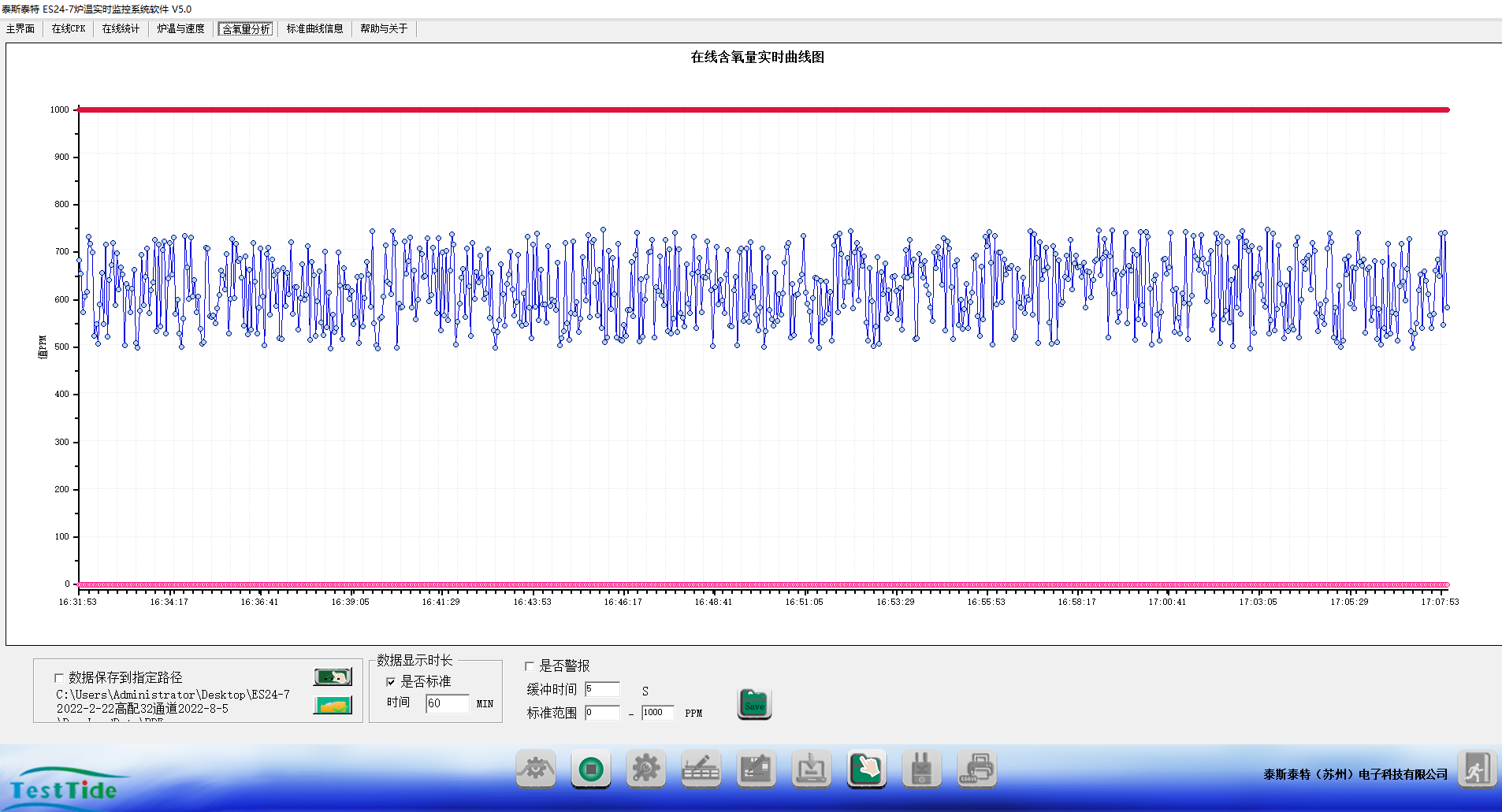Enable 数据保存到指定路径 checkbox

59,678
